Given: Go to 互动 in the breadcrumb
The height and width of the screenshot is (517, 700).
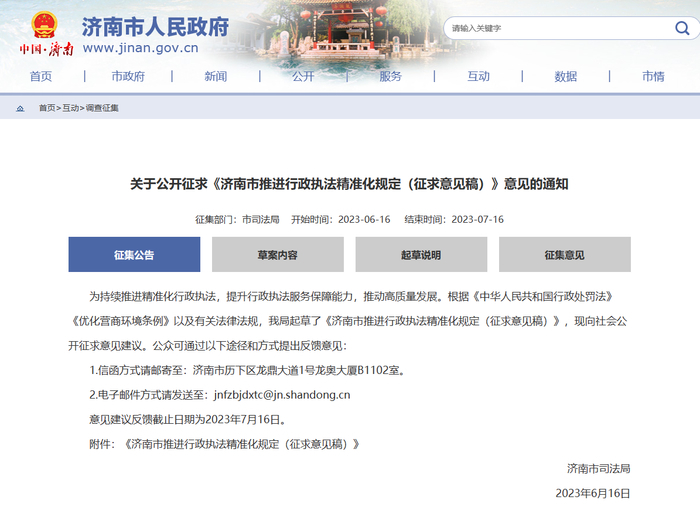Looking at the screenshot, I should tap(71, 108).
